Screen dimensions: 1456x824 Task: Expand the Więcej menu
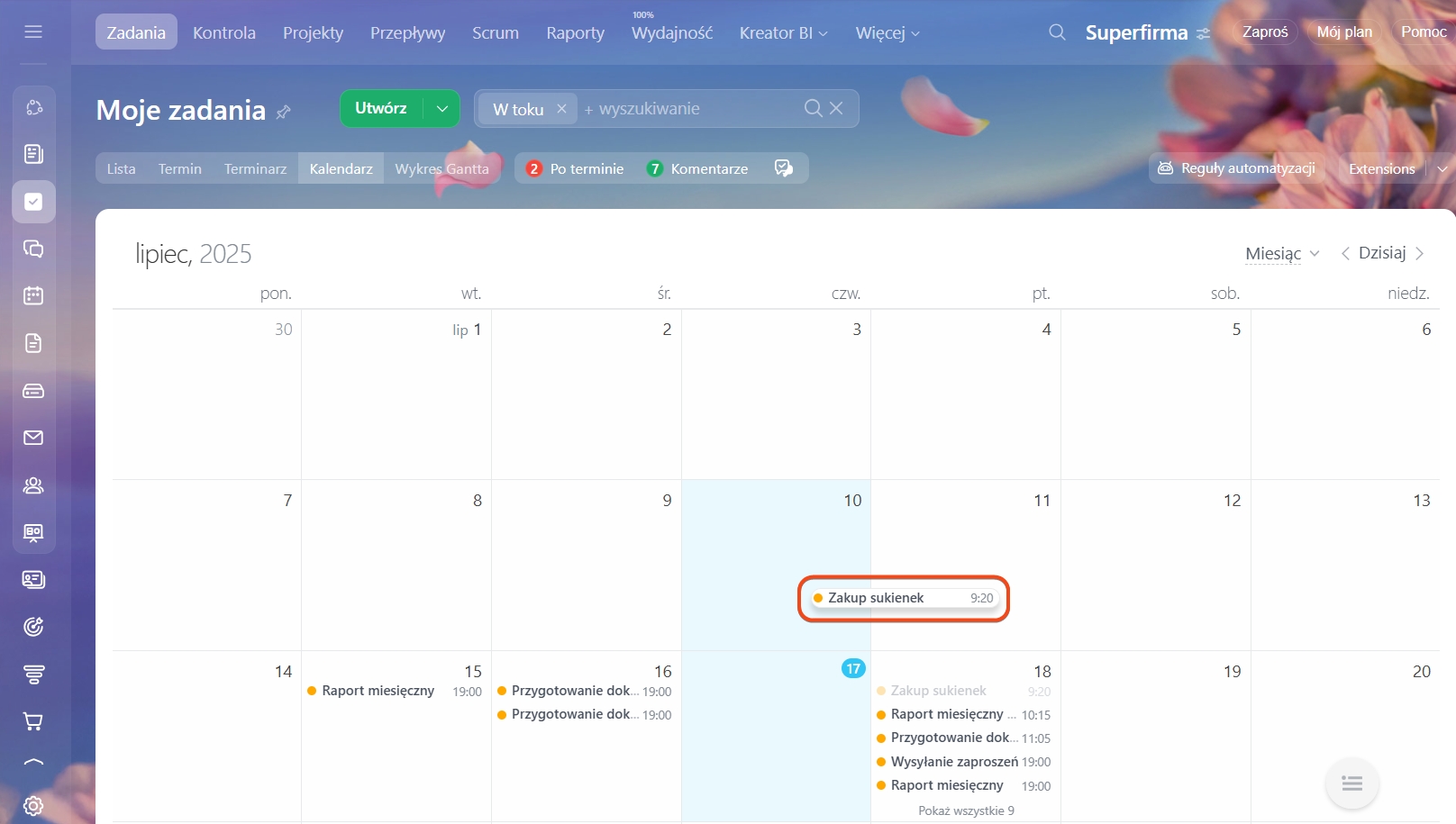[x=887, y=33]
